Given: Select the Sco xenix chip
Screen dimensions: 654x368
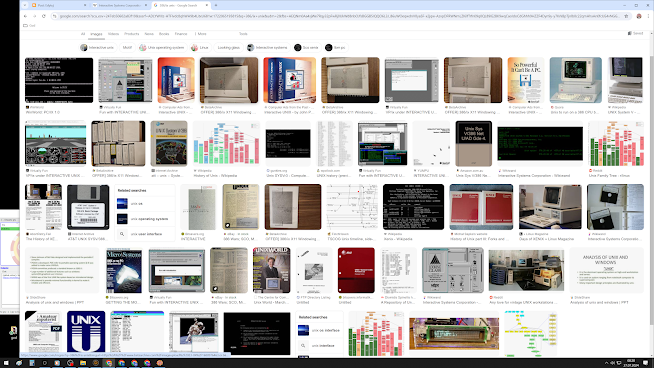Looking at the screenshot, I should [x=307, y=48].
